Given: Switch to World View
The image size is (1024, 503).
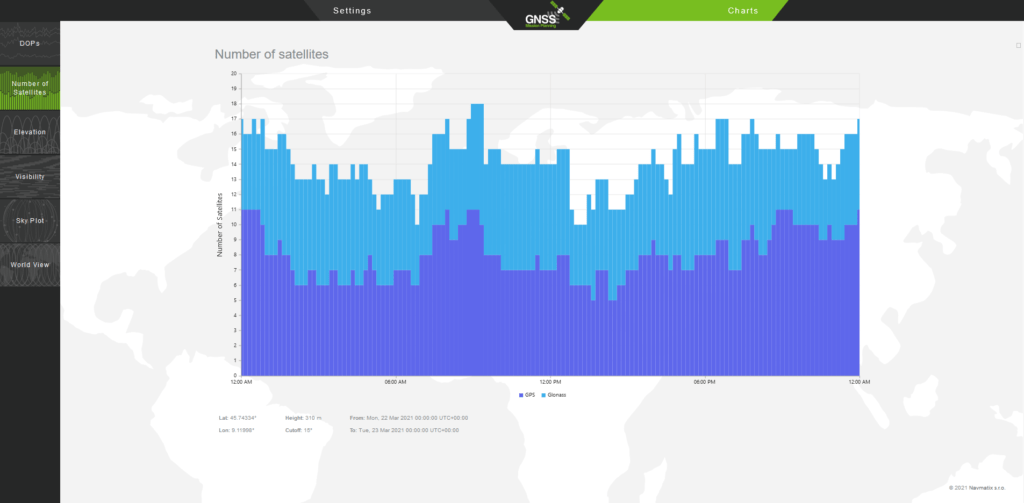Looking at the screenshot, I should coord(30,265).
